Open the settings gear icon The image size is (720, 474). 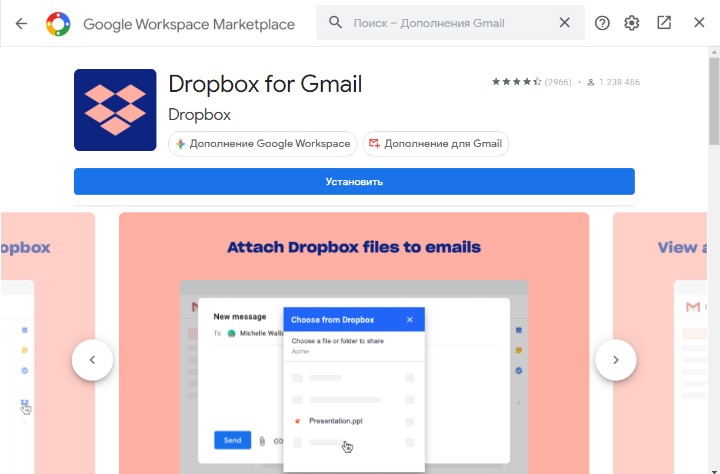point(632,23)
